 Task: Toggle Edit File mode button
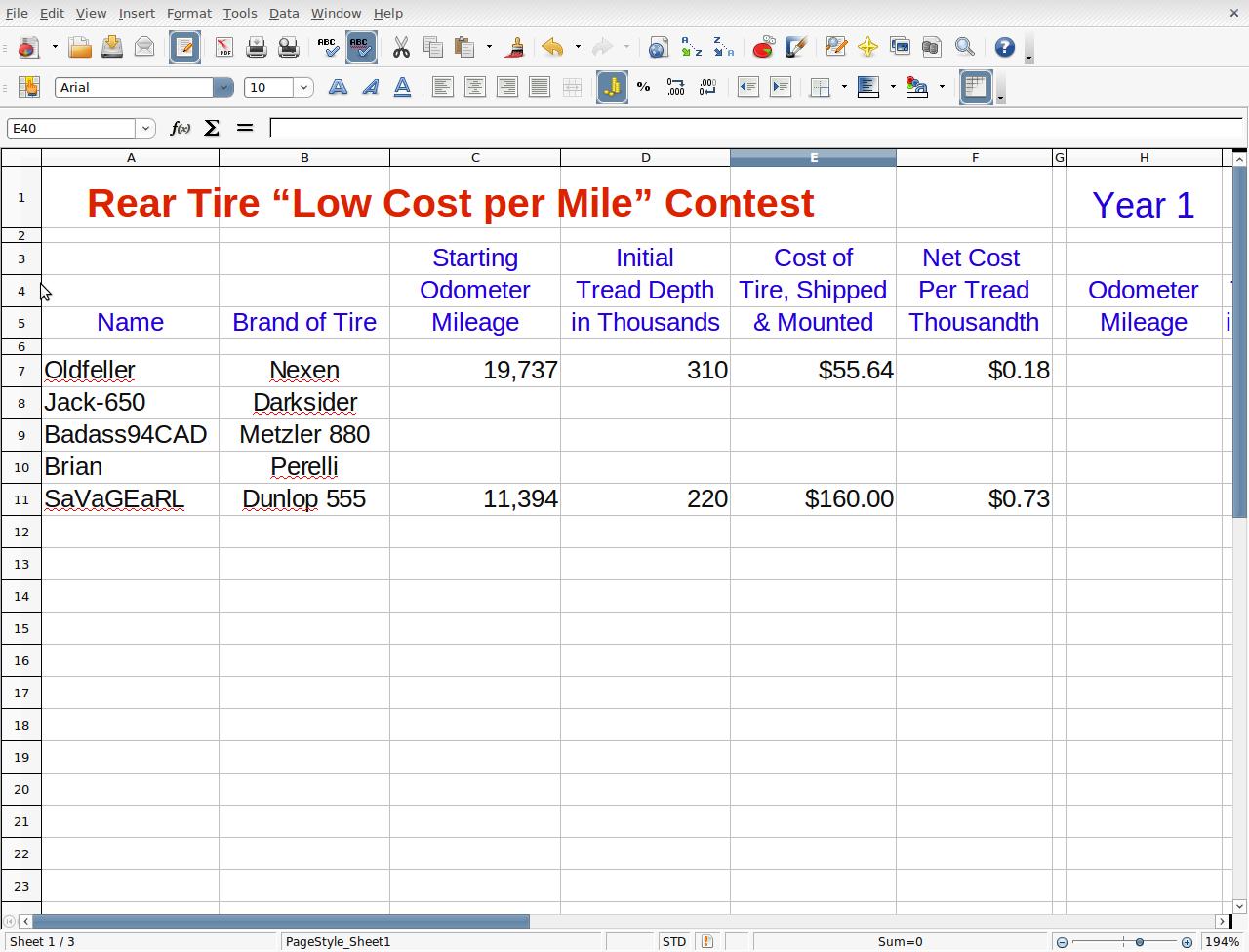[184, 47]
